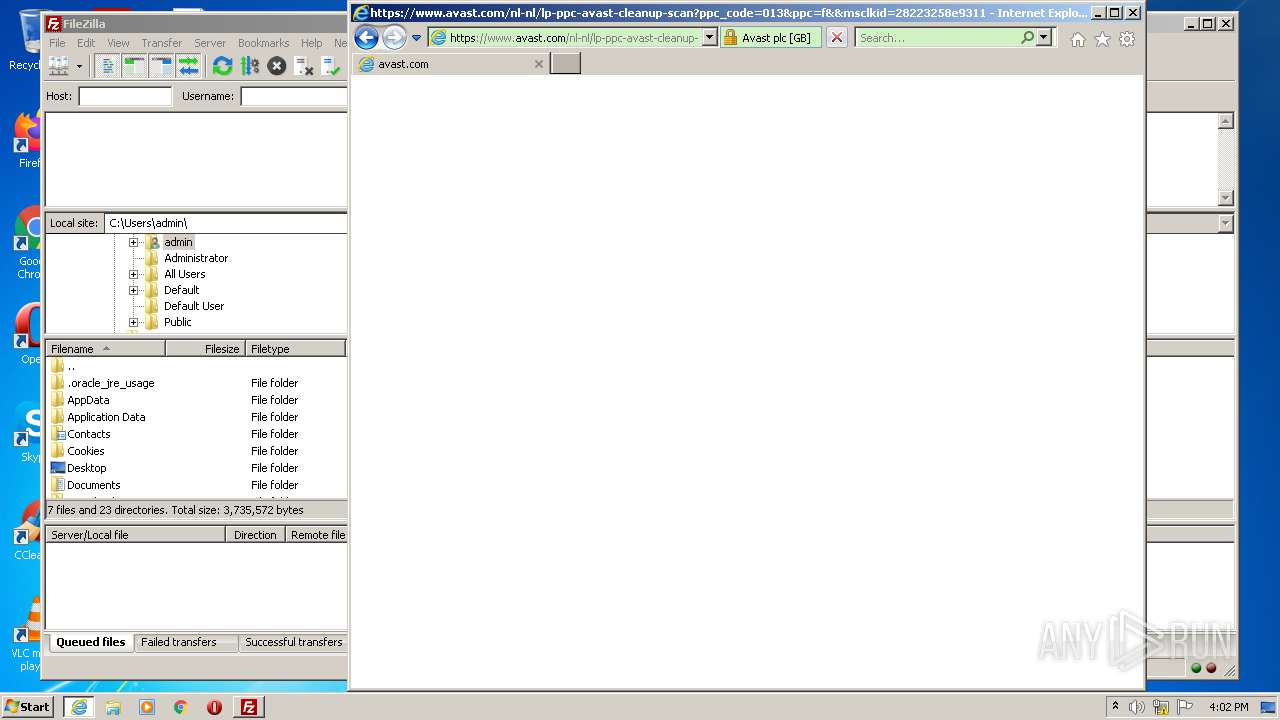
Task: Open FileZilla Help menu
Action: click(x=312, y=43)
